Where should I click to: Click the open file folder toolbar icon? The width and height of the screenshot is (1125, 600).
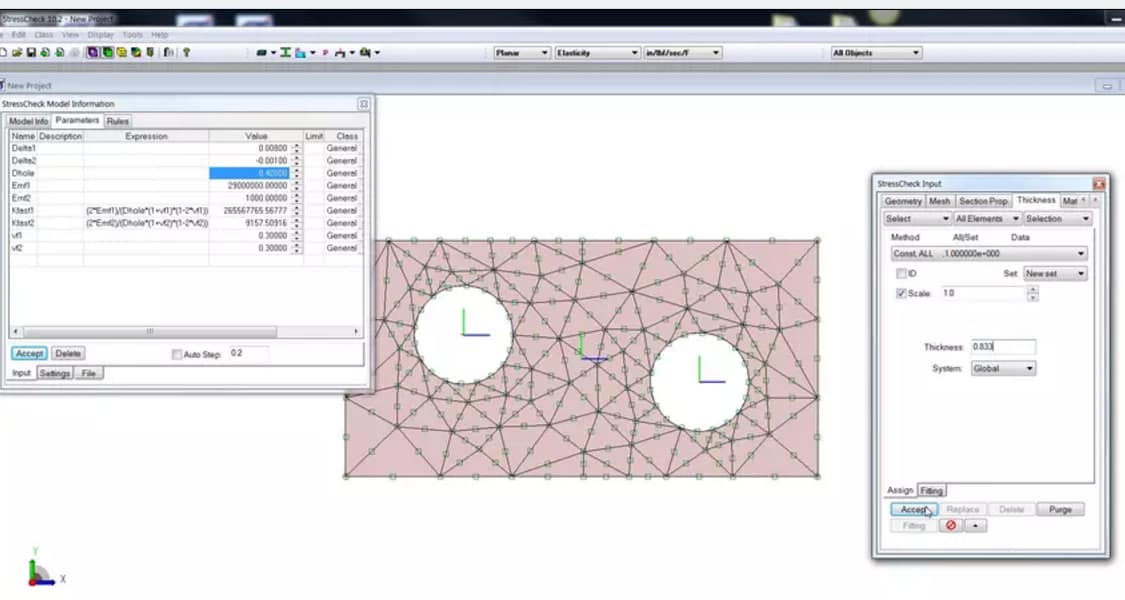pos(17,53)
